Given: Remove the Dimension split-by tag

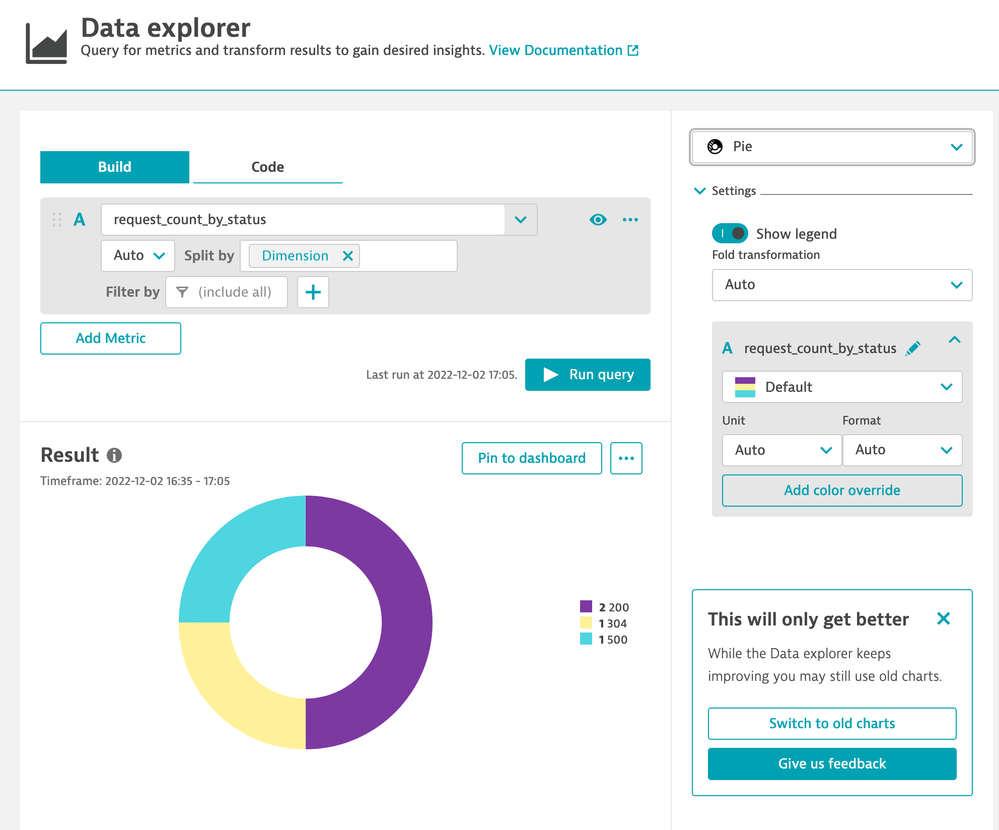Looking at the screenshot, I should pos(348,256).
